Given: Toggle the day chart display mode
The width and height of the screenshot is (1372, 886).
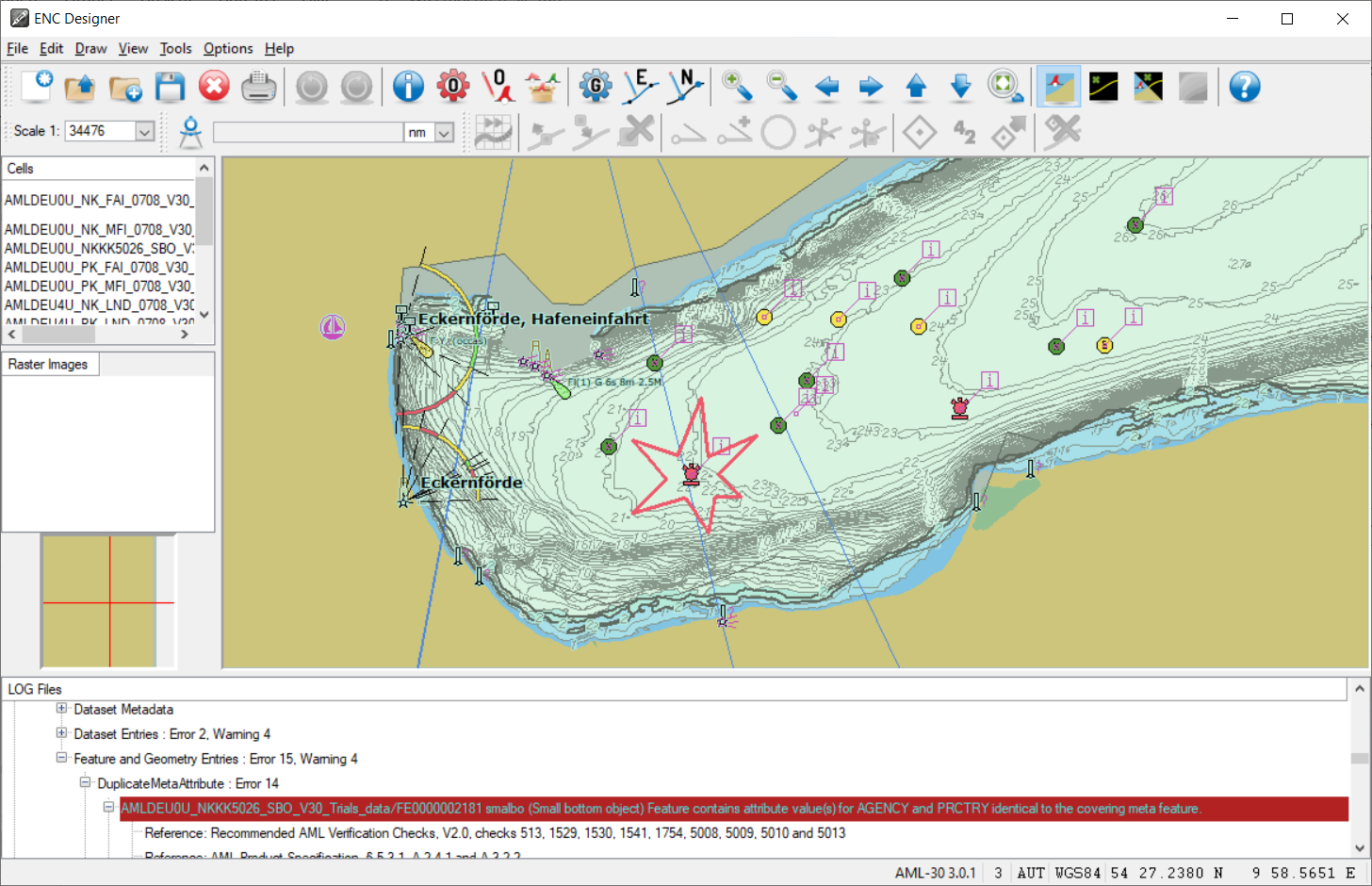Looking at the screenshot, I should (x=1058, y=87).
